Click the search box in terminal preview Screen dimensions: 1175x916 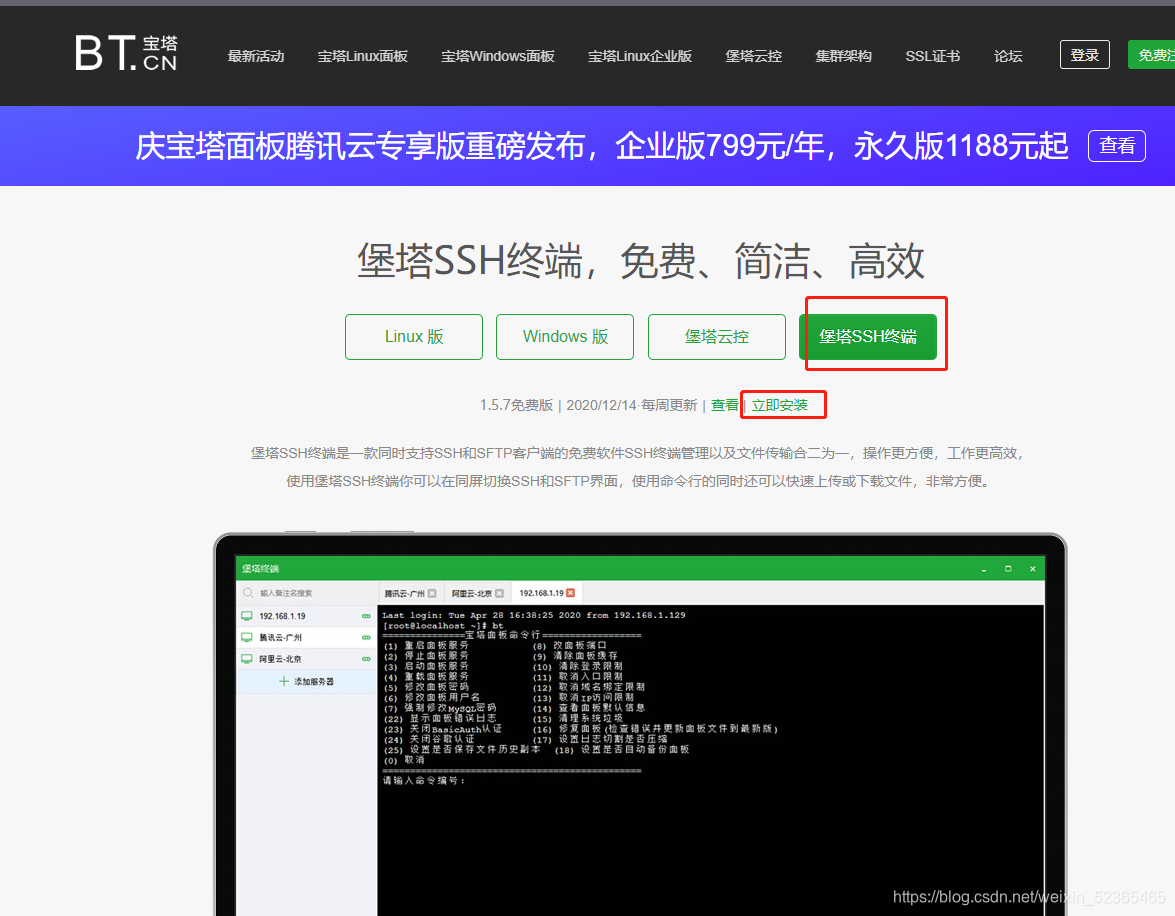[x=306, y=593]
